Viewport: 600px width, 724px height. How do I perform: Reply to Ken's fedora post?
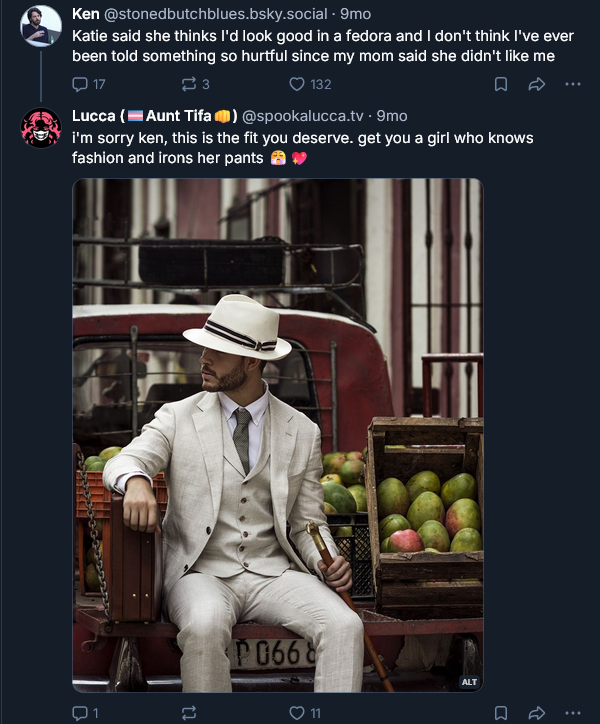pyautogui.click(x=89, y=84)
